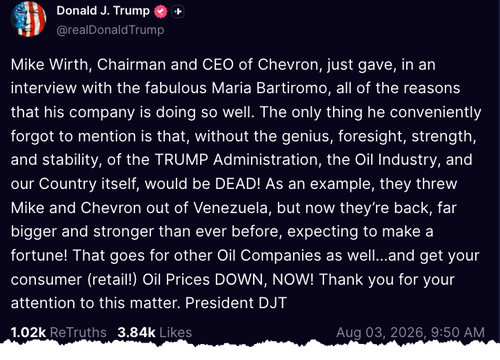
Task: Click the @realDonaldTrump handle
Action: [110, 30]
